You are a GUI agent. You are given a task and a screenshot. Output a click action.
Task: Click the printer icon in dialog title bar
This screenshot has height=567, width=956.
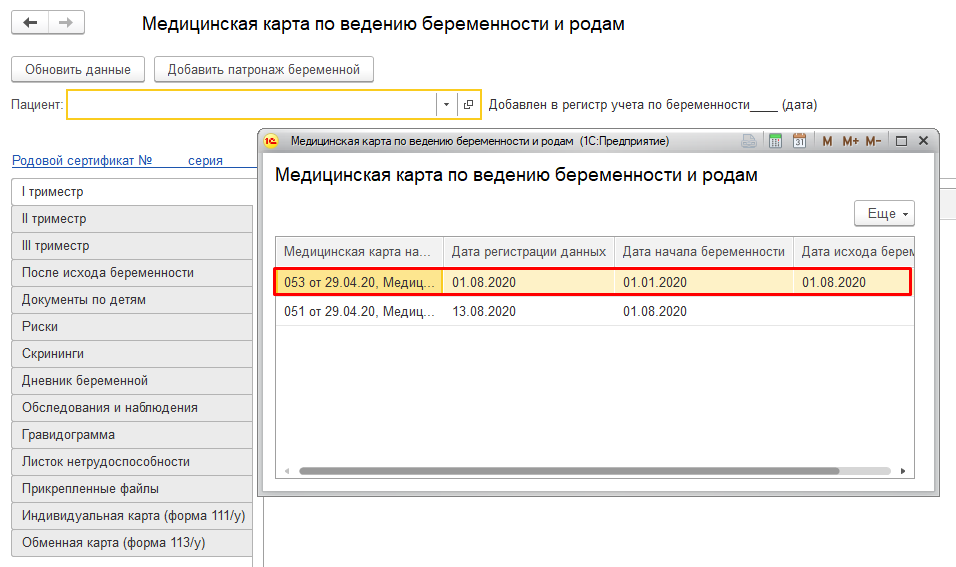[749, 141]
